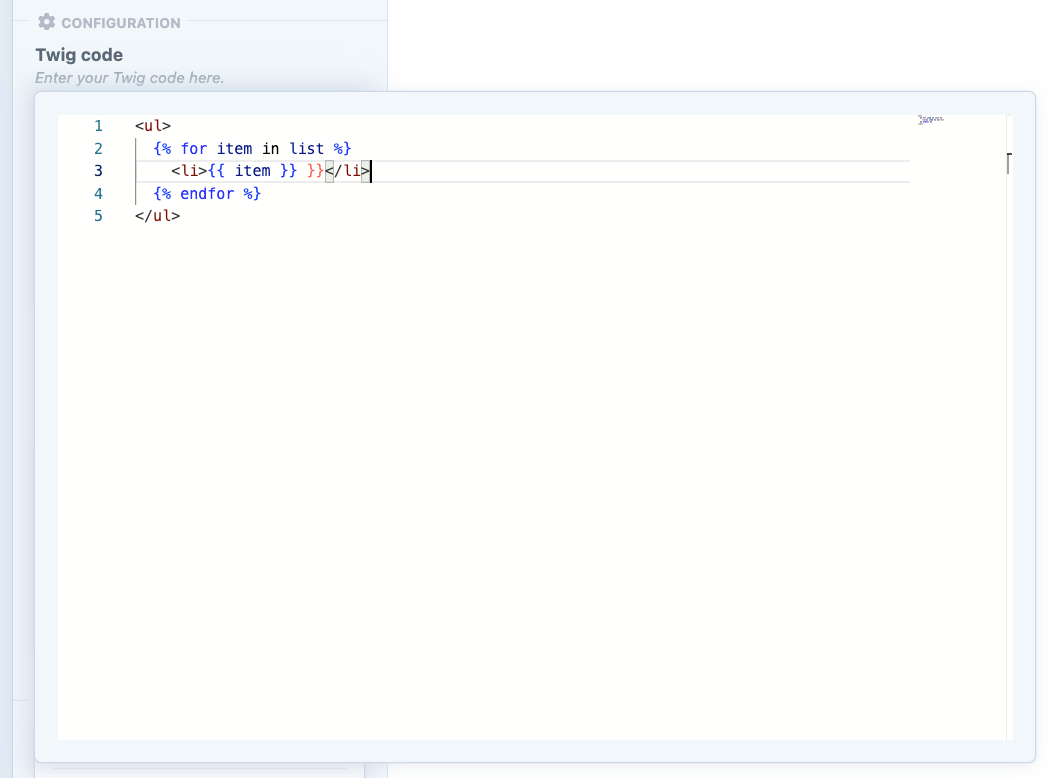Click the Twig code field label
Viewport: 1057px width, 778px height.
click(x=79, y=55)
